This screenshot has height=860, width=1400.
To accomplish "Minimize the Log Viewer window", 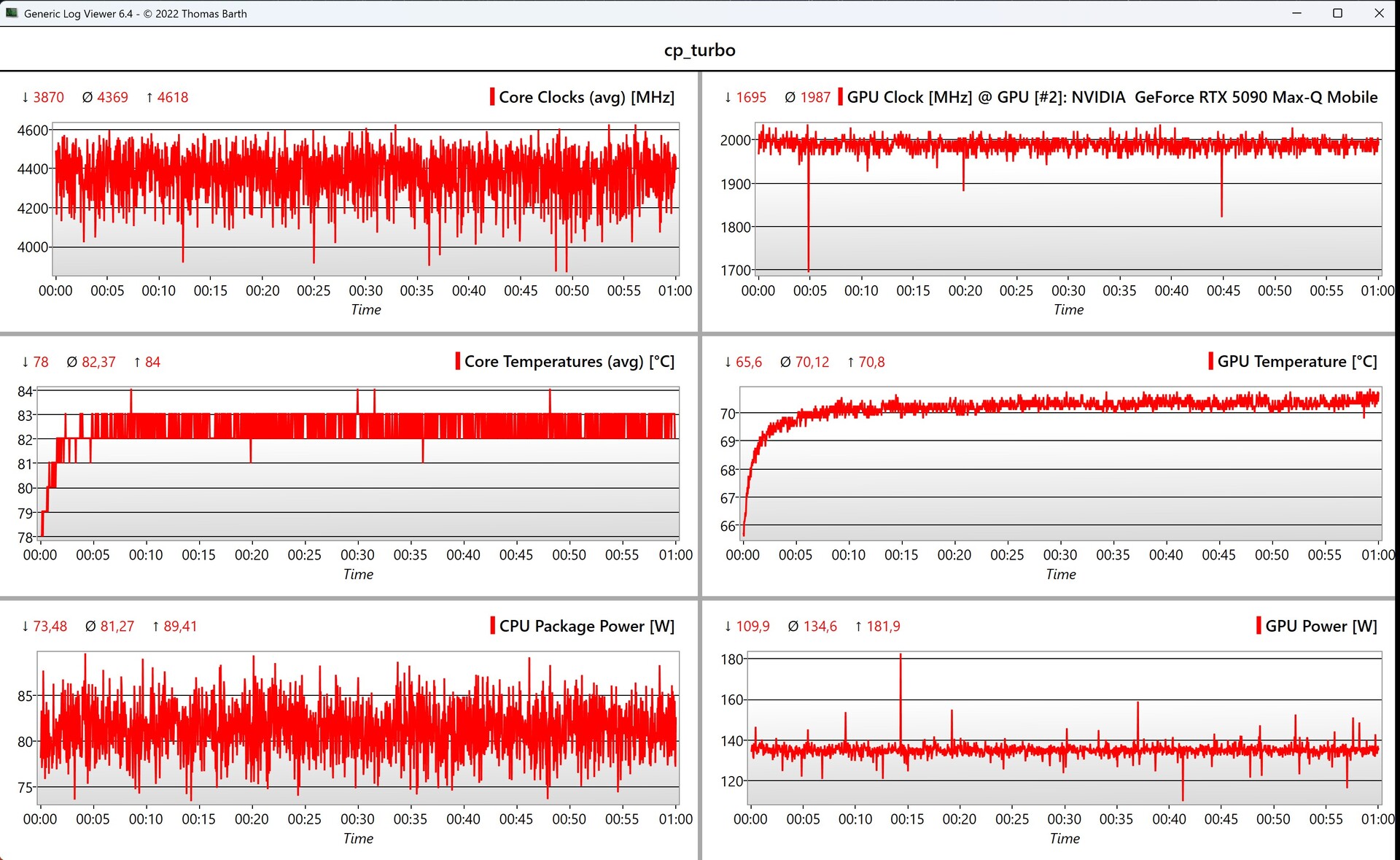I will click(1296, 13).
